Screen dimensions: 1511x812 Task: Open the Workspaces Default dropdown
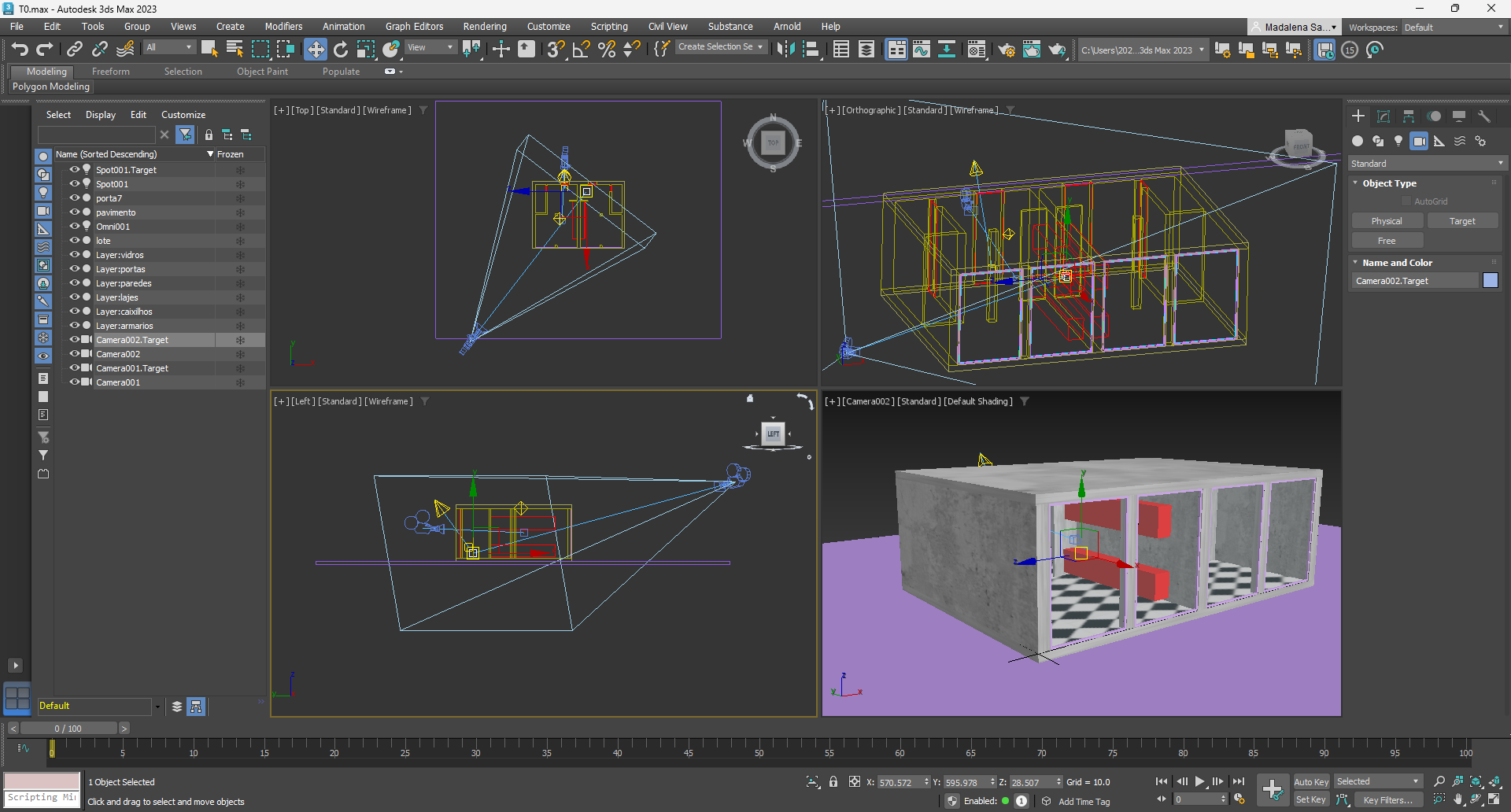click(1453, 28)
